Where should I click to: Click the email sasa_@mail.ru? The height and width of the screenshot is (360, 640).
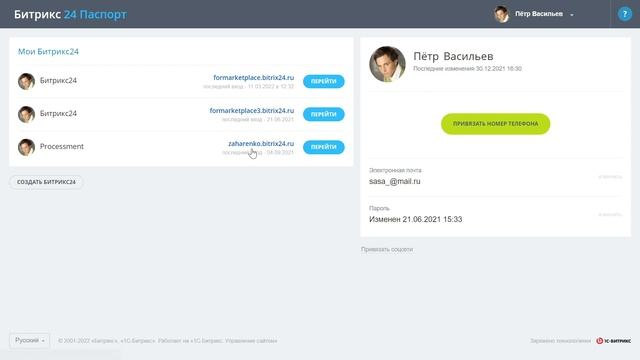(x=395, y=182)
